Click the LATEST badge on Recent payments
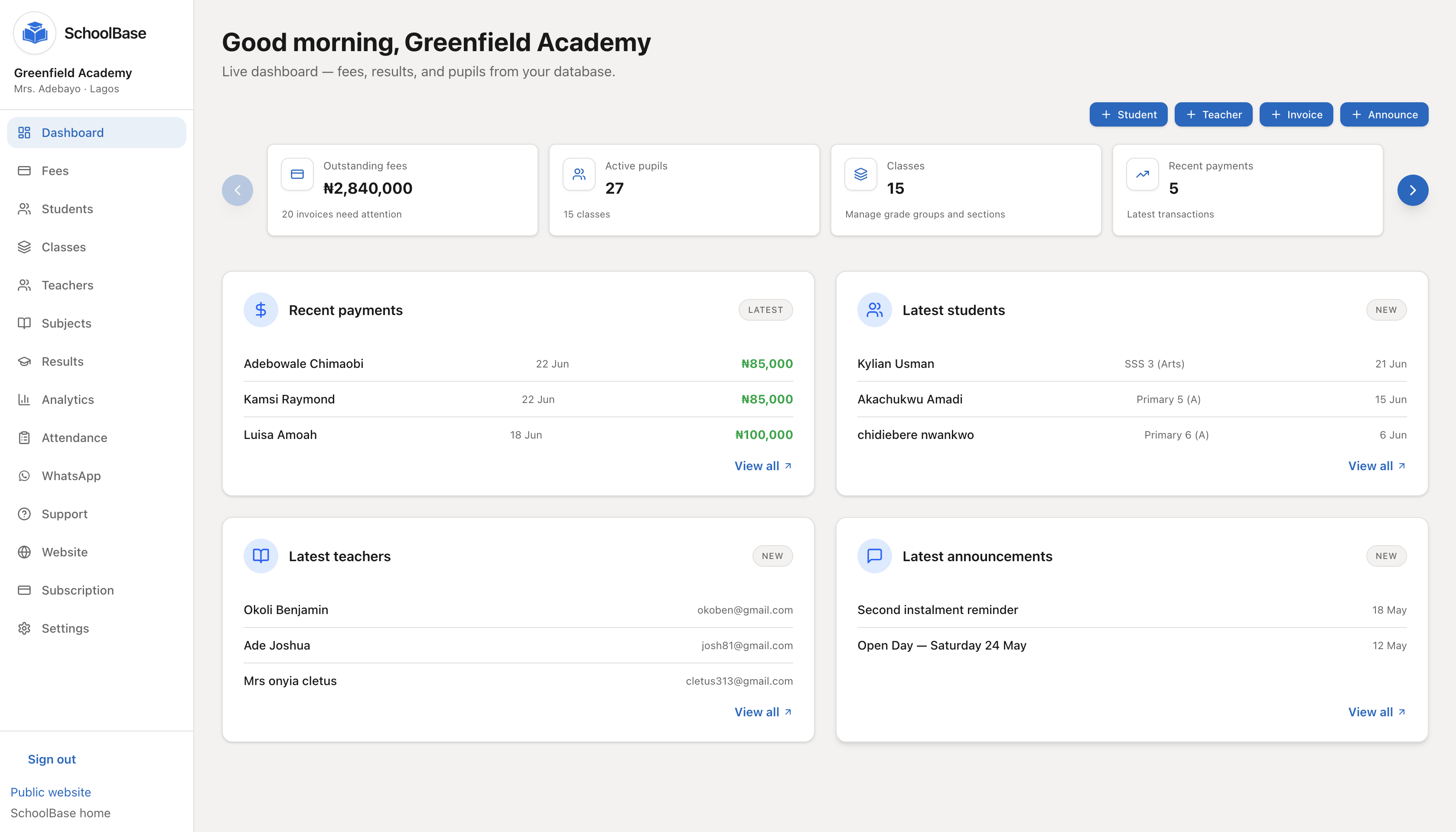This screenshot has width=1456, height=832. 766,310
